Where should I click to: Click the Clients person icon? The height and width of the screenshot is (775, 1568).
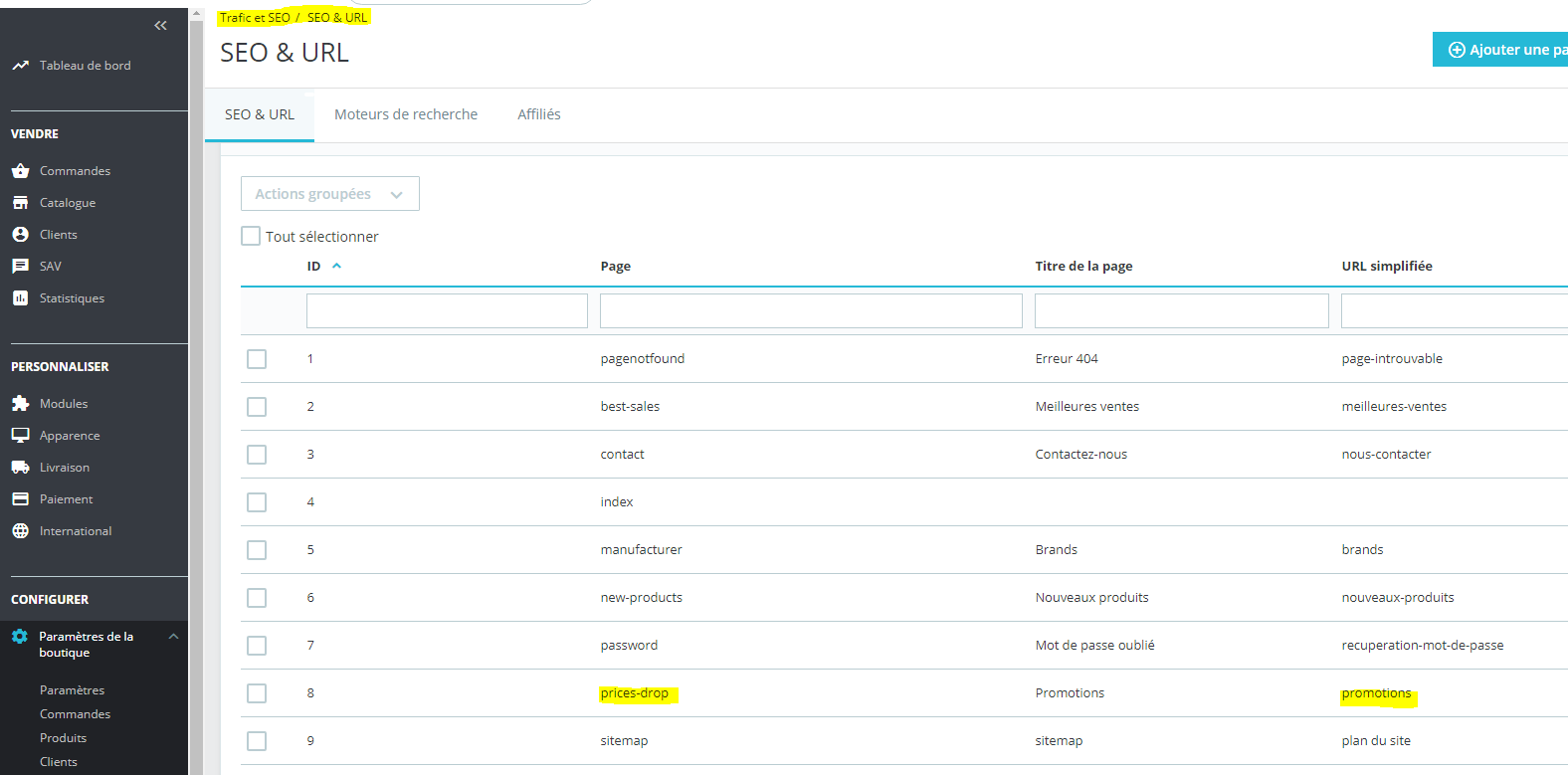pos(20,235)
